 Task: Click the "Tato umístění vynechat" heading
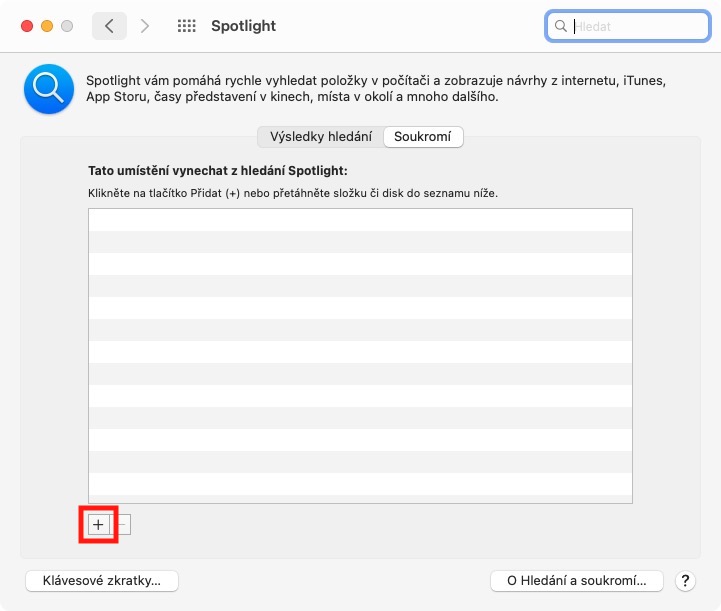click(x=217, y=171)
